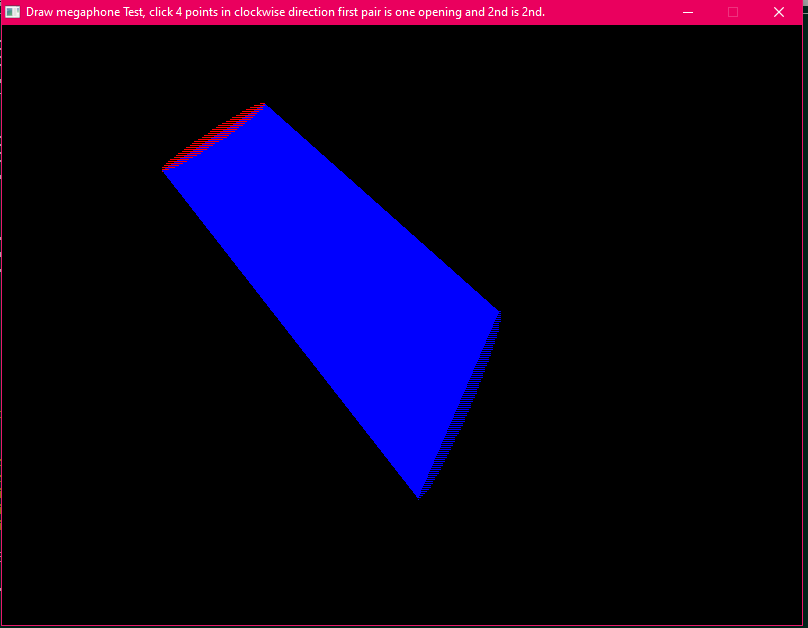Close the Draw megaphone Test window
This screenshot has width=808, height=628.
click(x=779, y=12)
